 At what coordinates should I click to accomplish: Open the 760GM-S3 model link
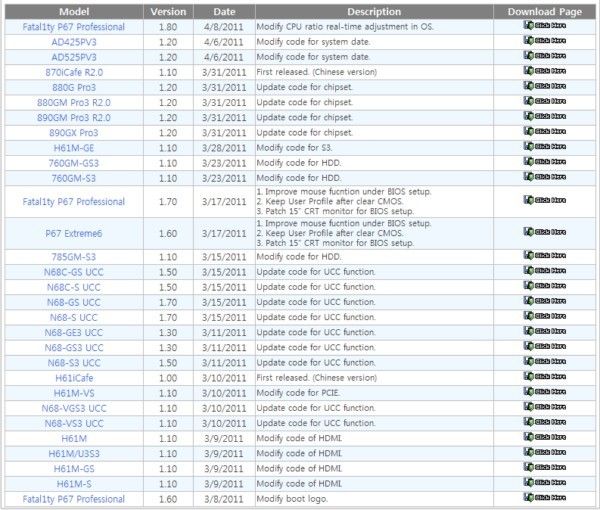coord(74,178)
